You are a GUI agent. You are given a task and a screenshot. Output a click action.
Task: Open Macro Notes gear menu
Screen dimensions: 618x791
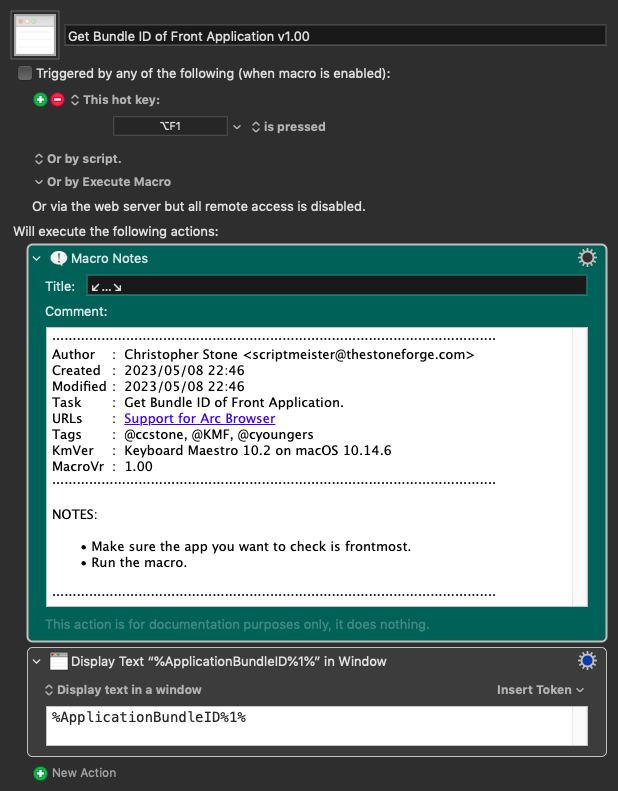(587, 258)
